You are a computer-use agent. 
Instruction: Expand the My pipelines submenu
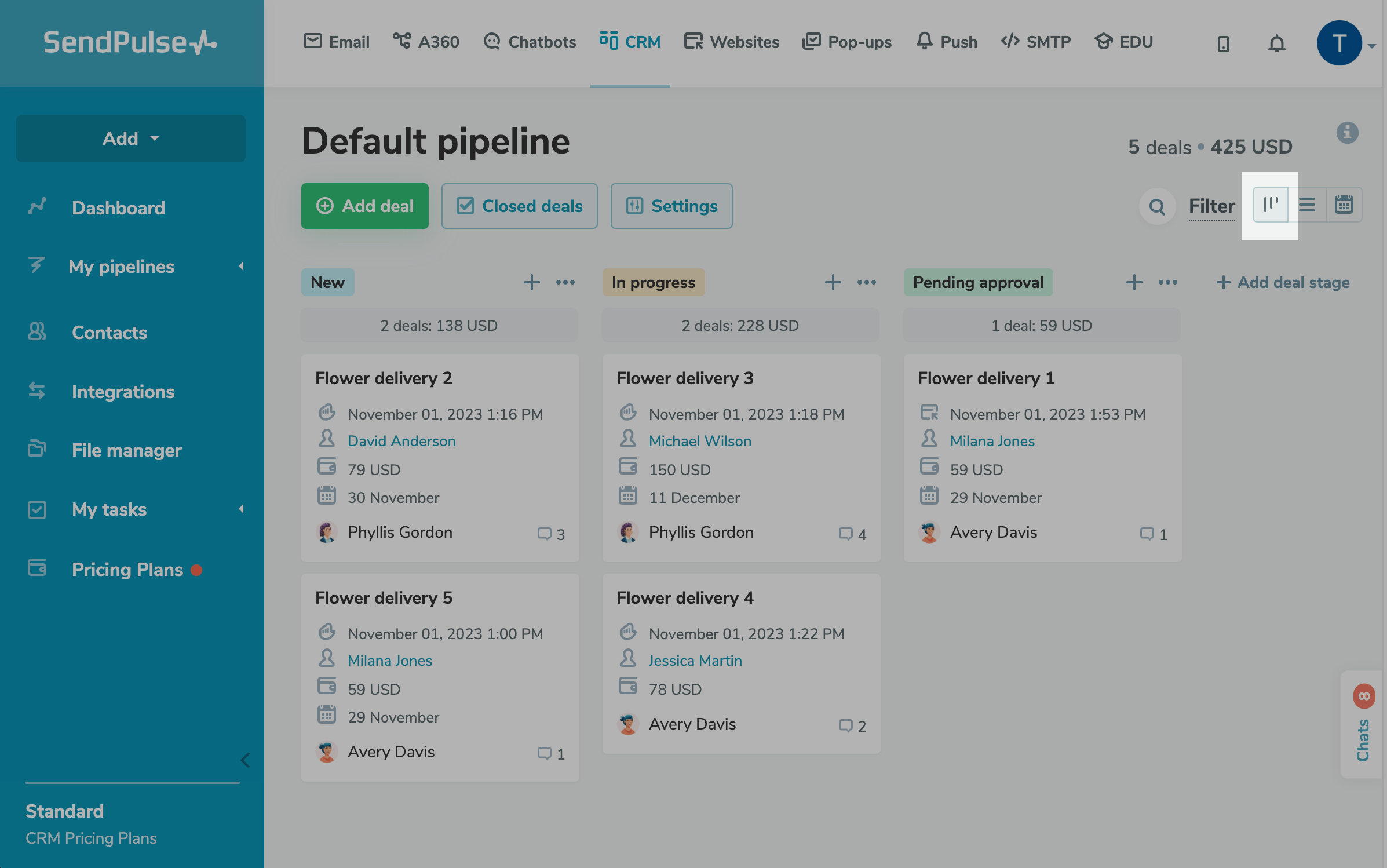(x=241, y=266)
